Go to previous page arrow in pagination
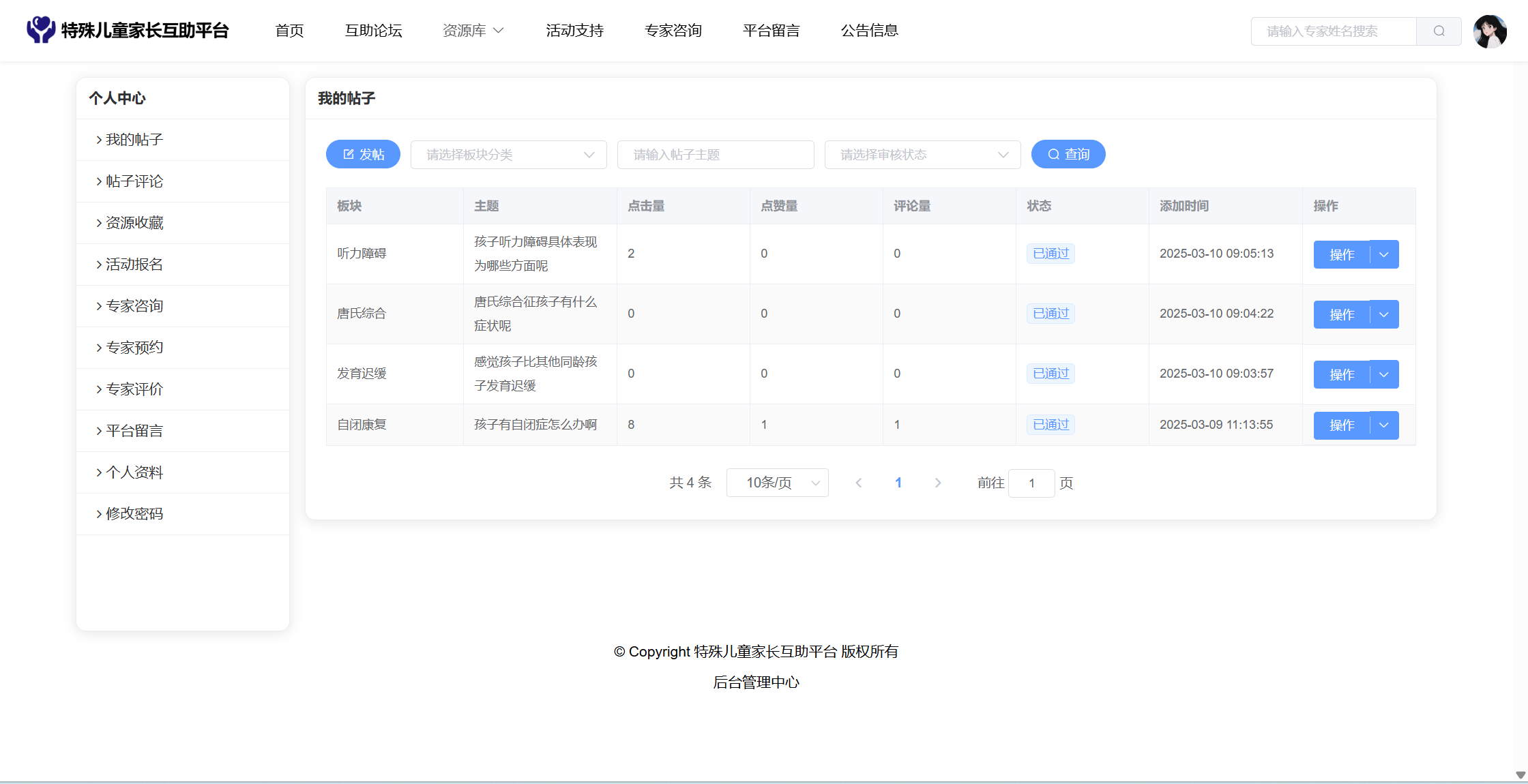Image resolution: width=1528 pixels, height=784 pixels. coord(859,483)
